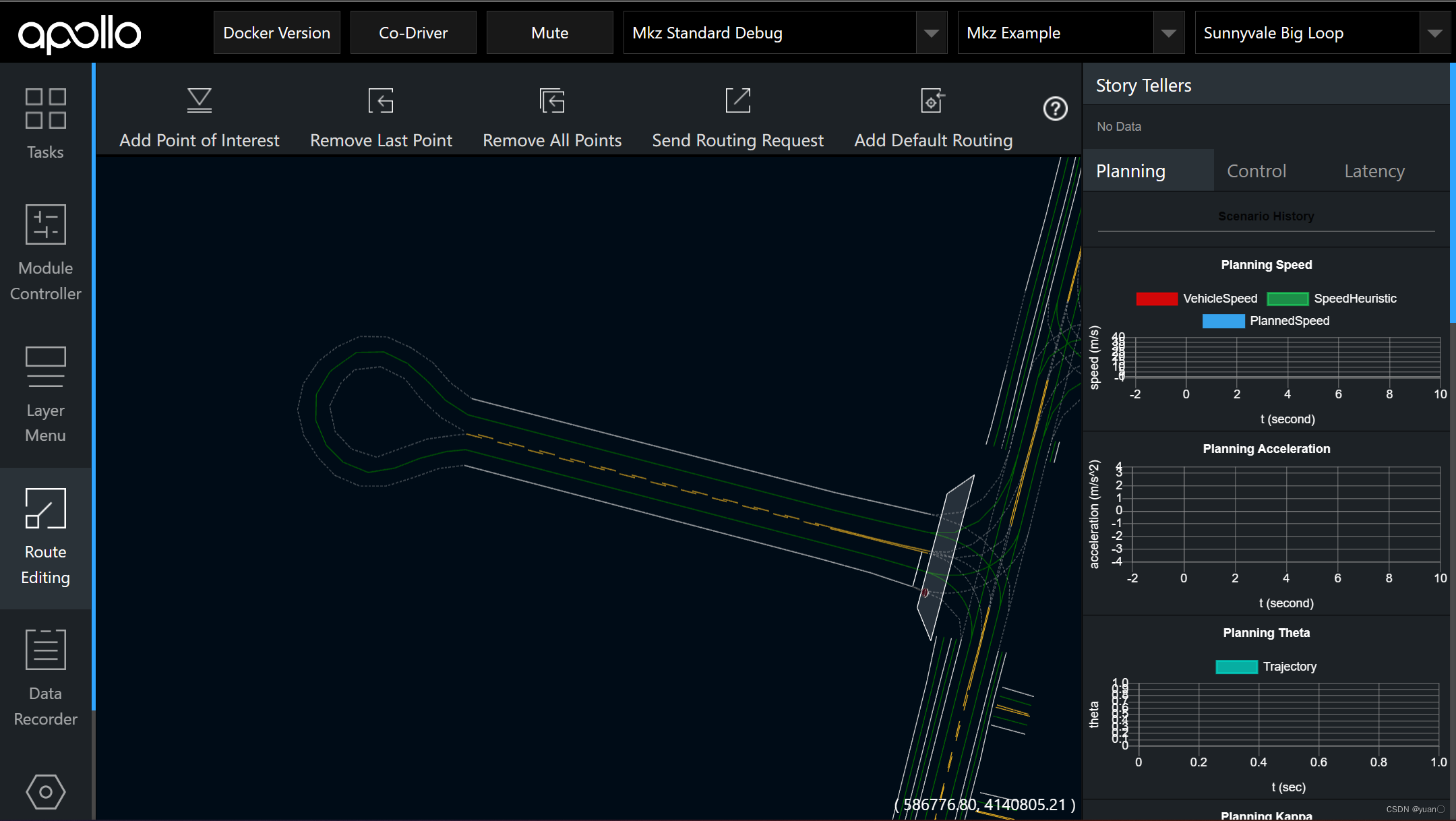Click the Apollo logo
This screenshot has width=1456, height=821.
[x=80, y=34]
